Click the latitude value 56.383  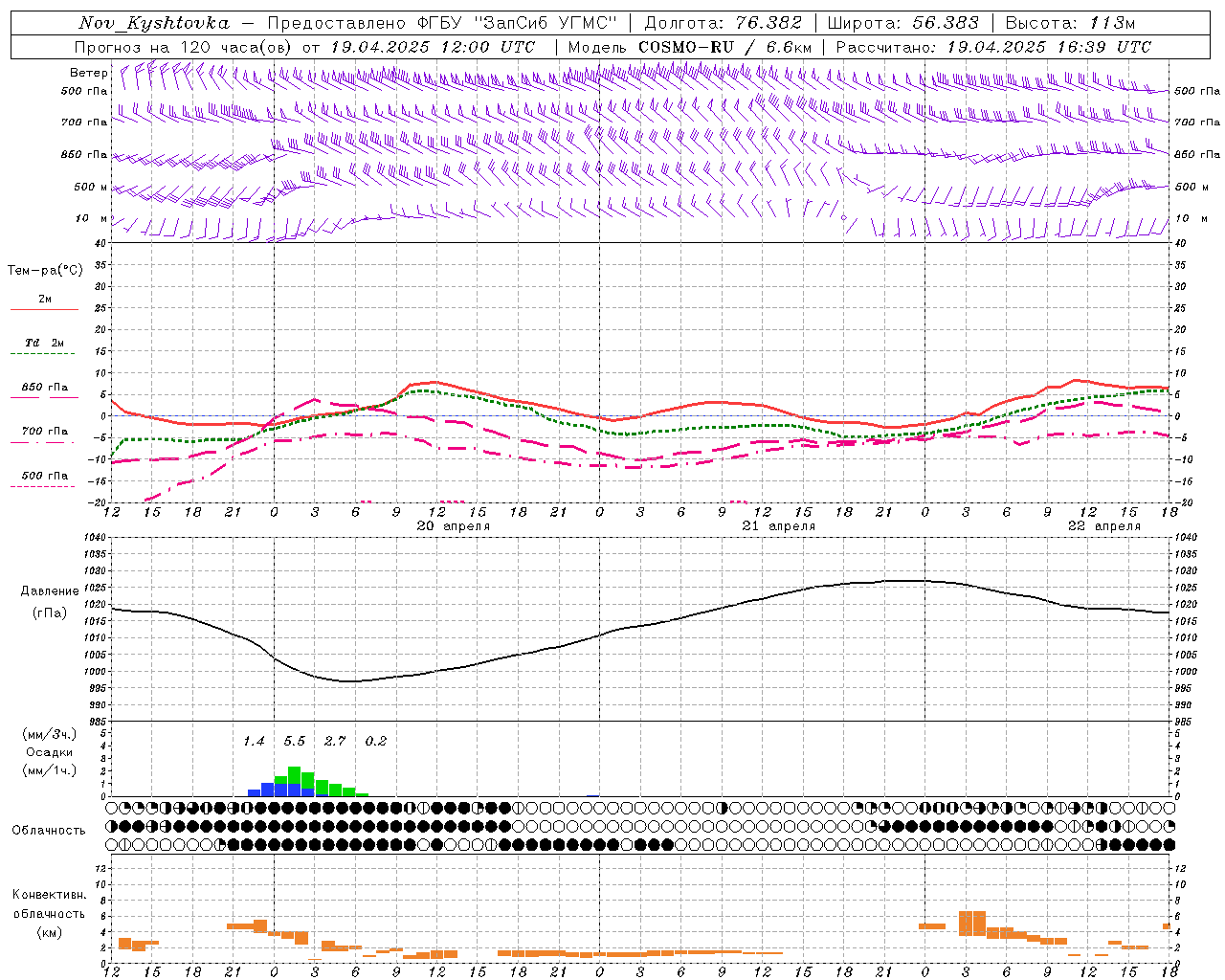point(946,23)
